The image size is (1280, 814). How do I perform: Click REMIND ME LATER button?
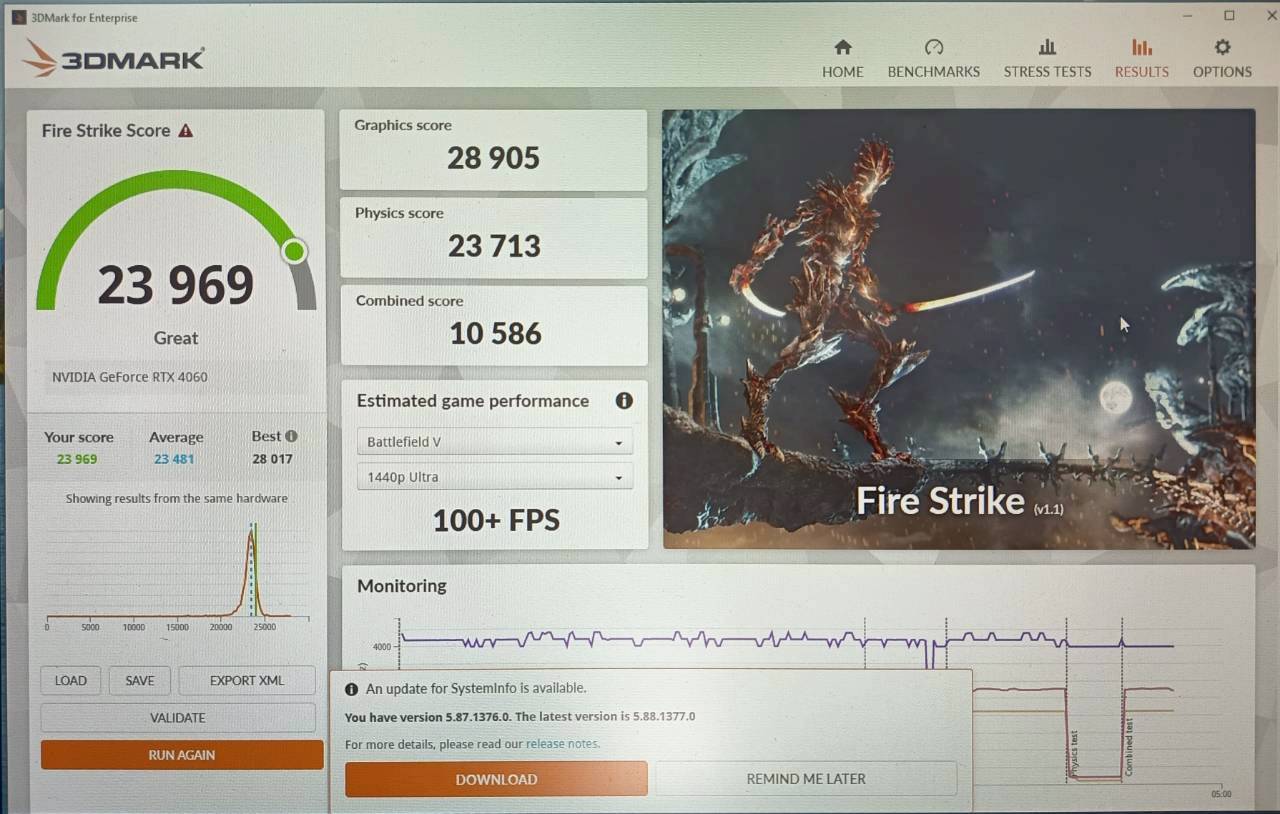point(806,779)
